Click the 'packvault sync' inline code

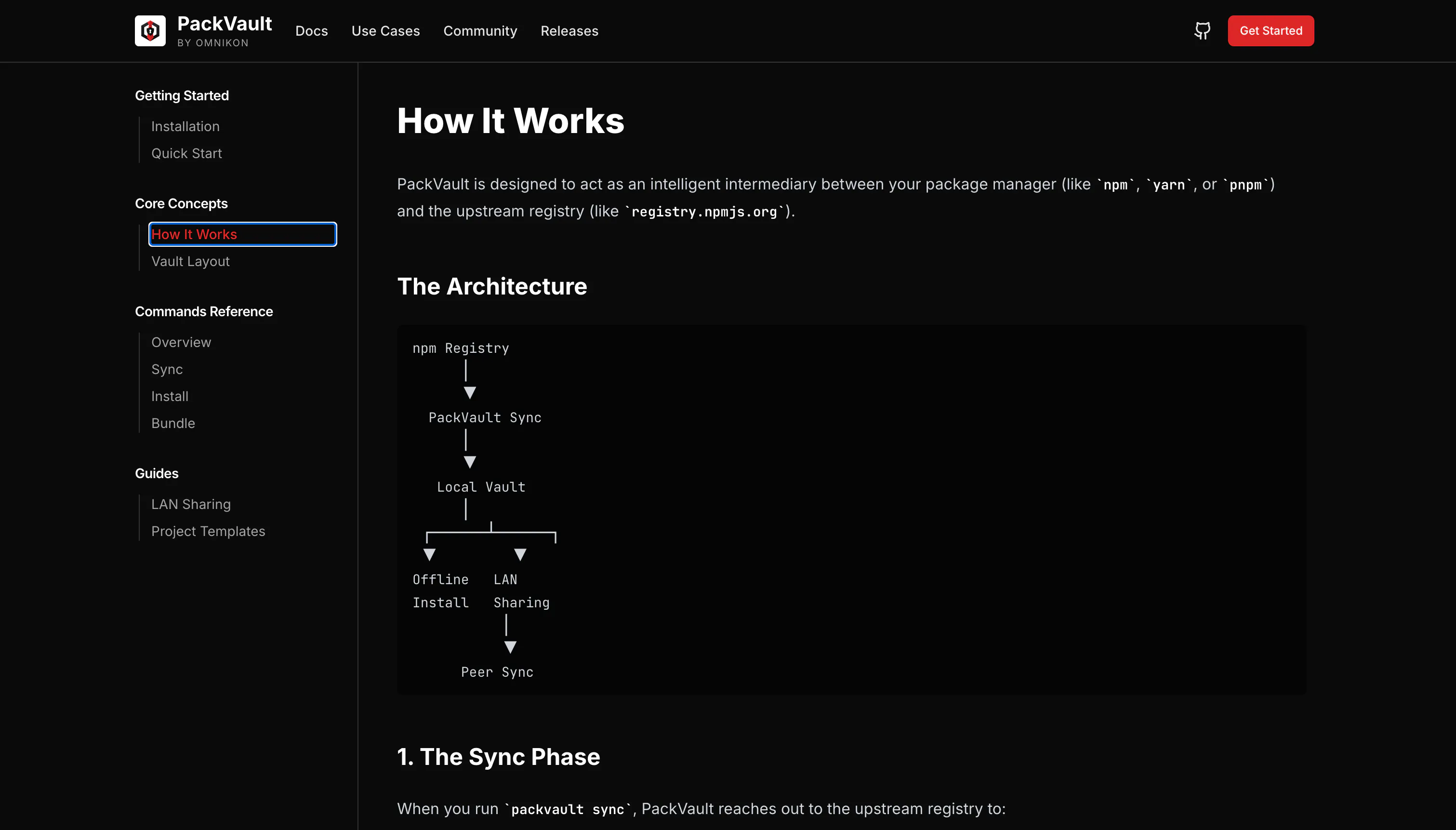pyautogui.click(x=568, y=809)
